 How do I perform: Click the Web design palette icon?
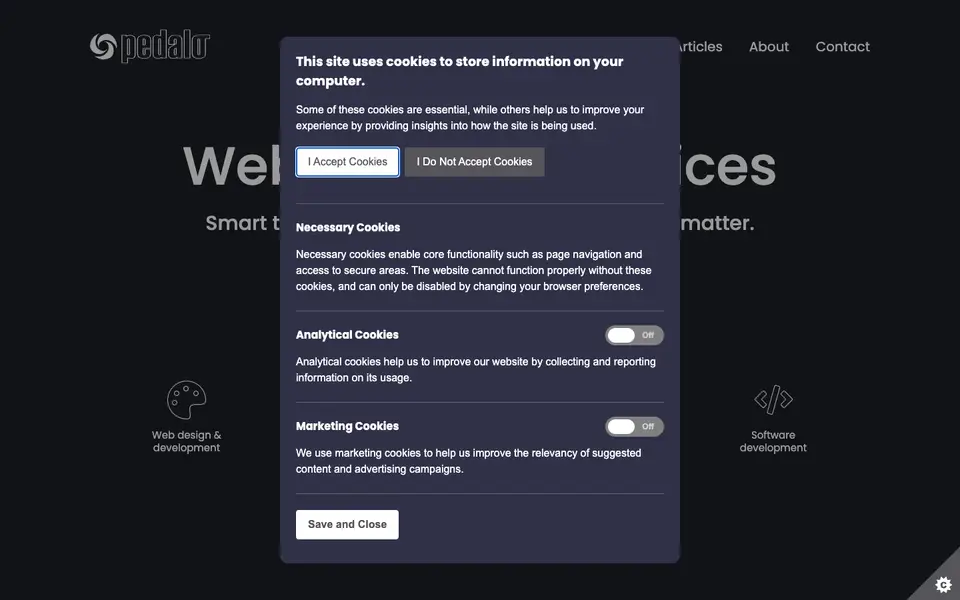(186, 400)
